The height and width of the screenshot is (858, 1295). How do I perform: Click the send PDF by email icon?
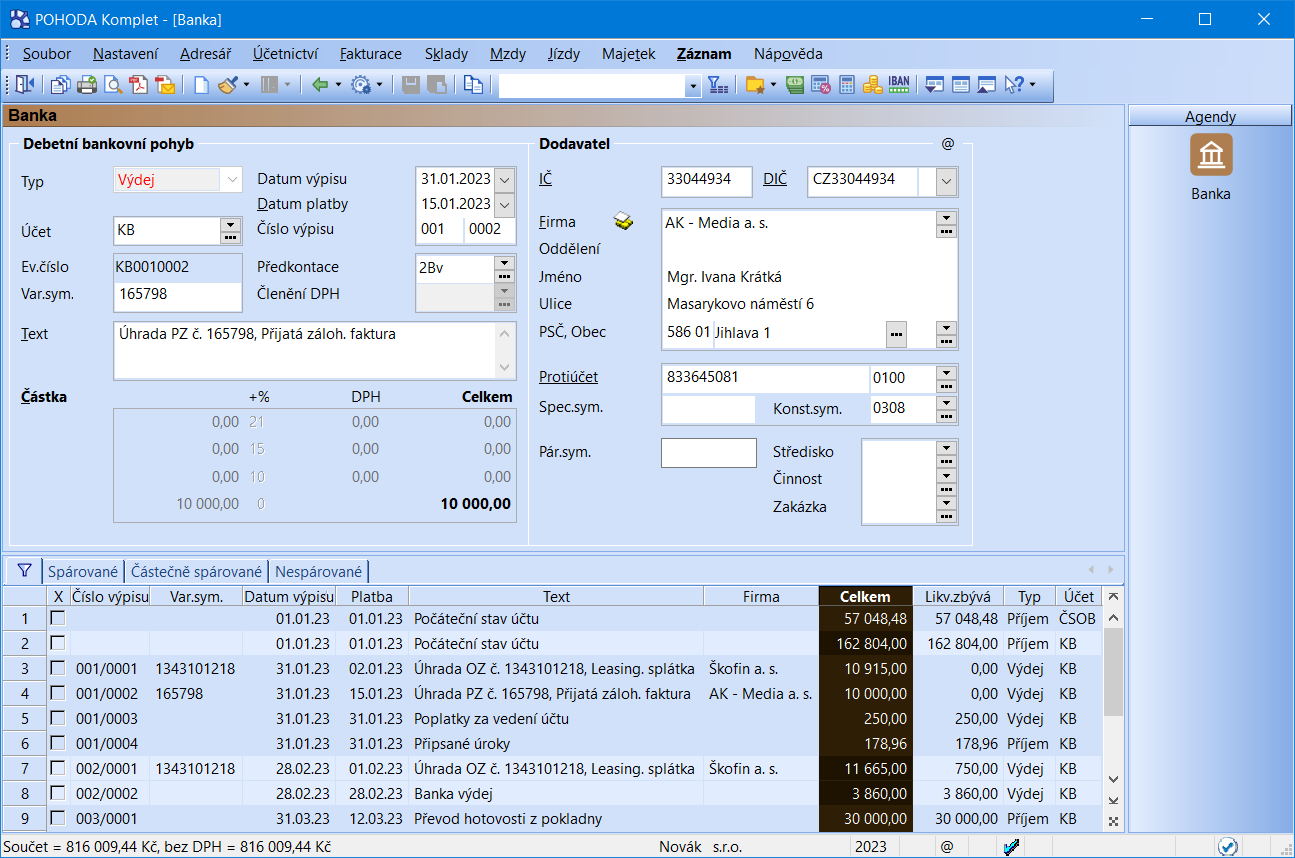pyautogui.click(x=165, y=85)
